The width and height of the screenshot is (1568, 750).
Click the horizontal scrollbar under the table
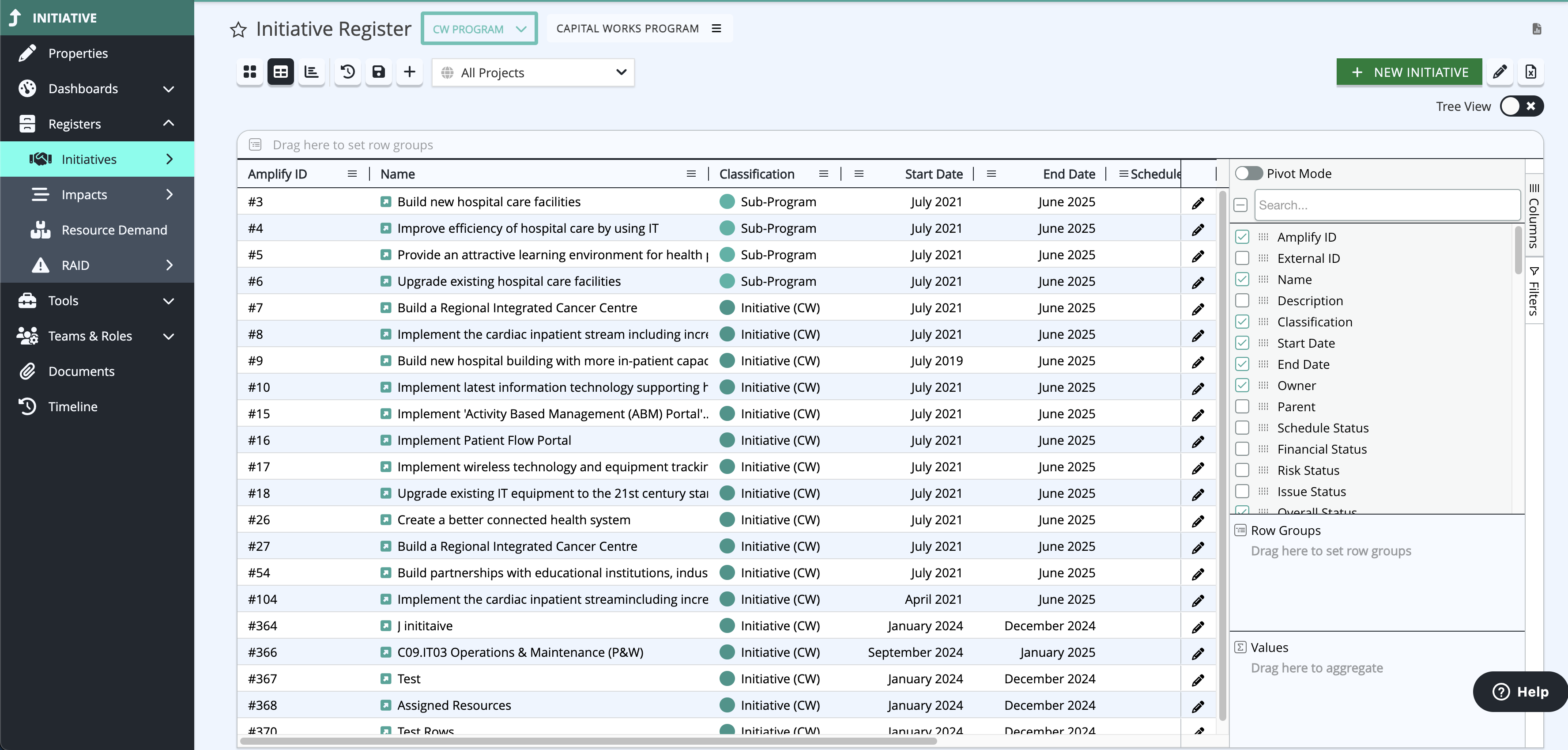tap(588, 742)
